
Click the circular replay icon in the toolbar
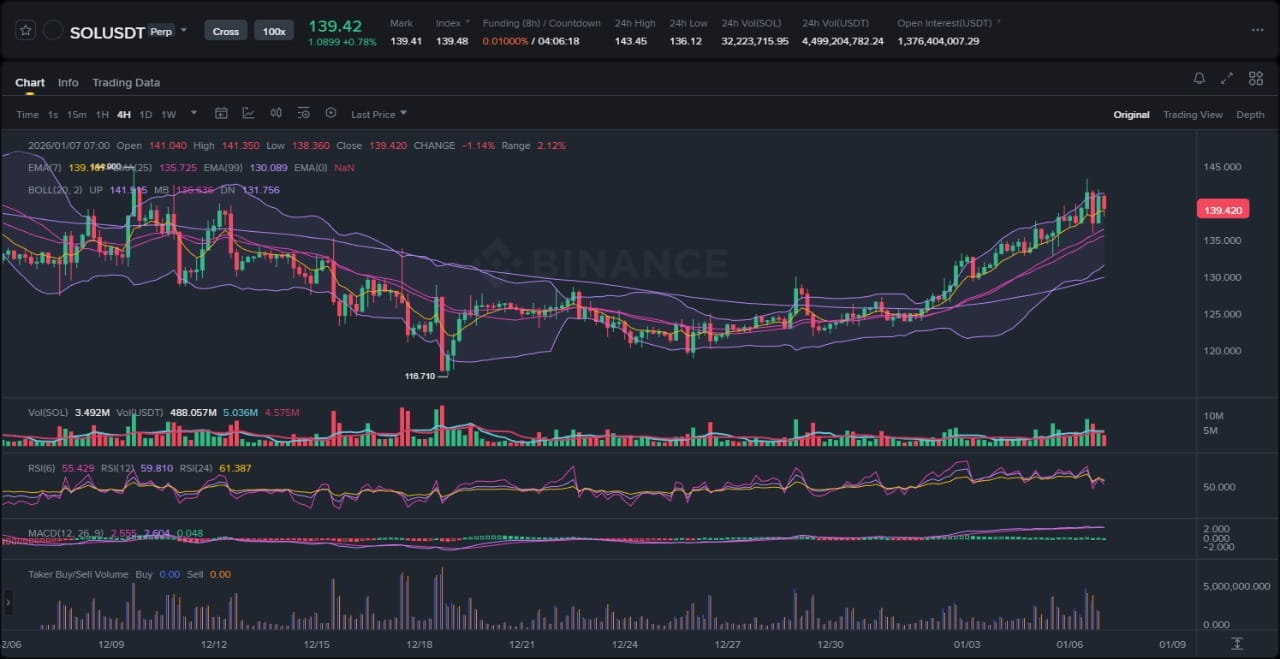pos(331,114)
